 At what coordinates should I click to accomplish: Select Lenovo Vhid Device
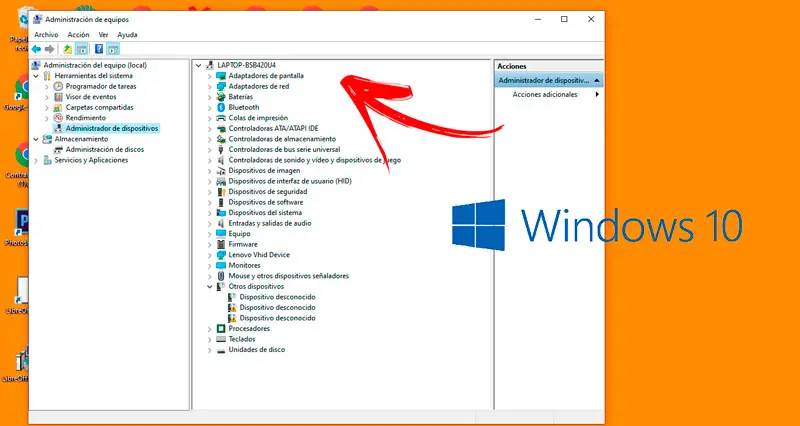point(259,255)
